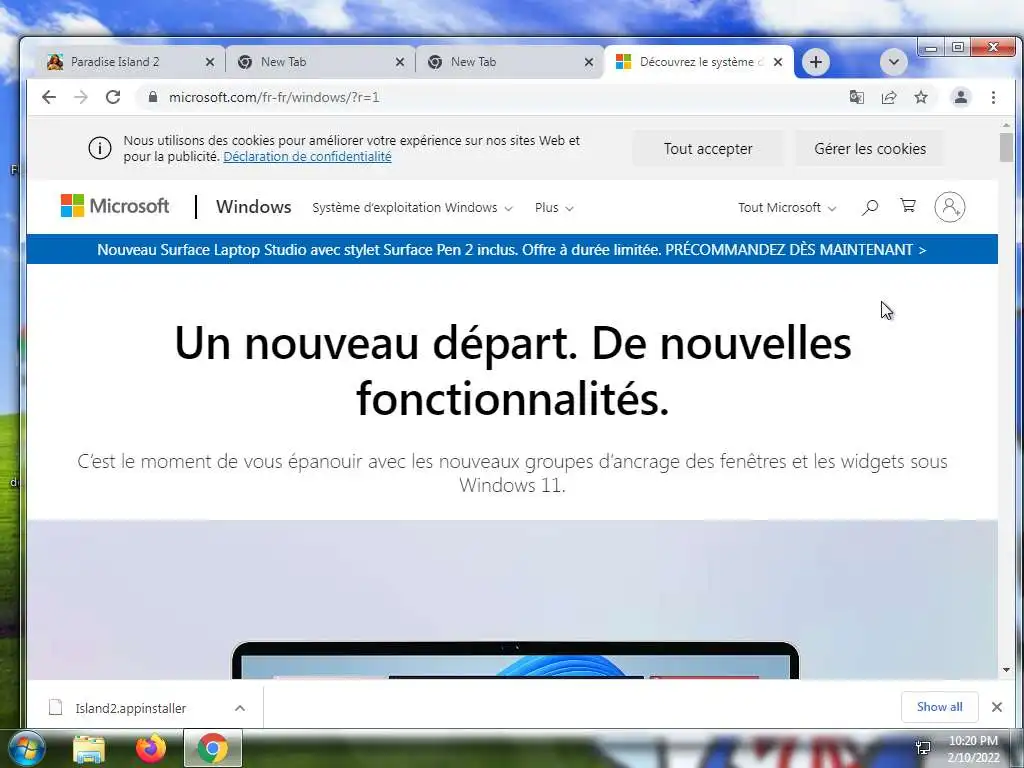Click the page scroll down arrow
The image size is (1024, 768).
[x=1006, y=670]
